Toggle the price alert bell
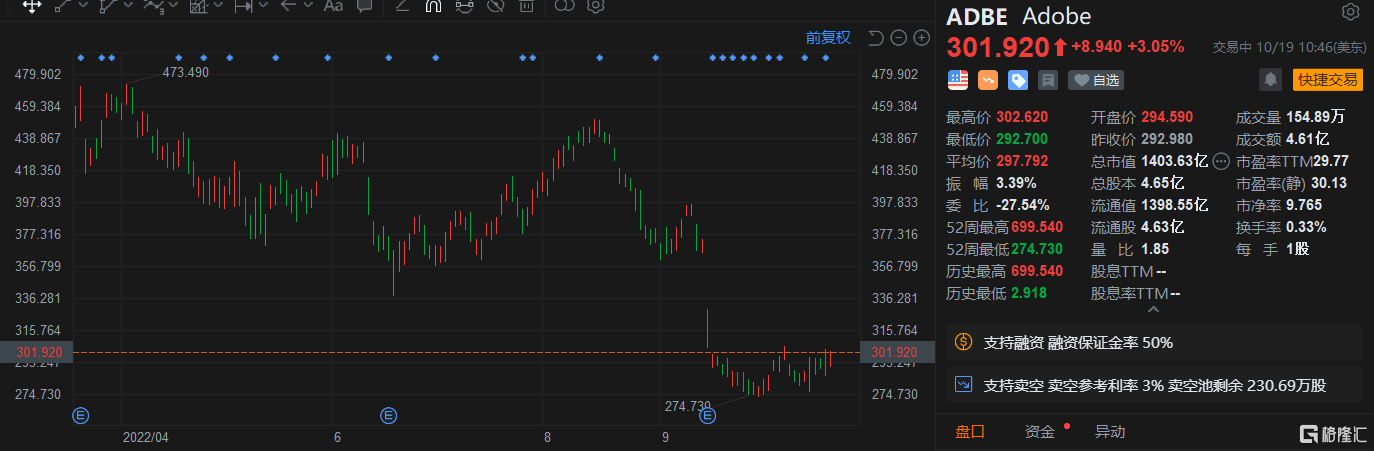This screenshot has width=1374, height=451. point(1270,80)
